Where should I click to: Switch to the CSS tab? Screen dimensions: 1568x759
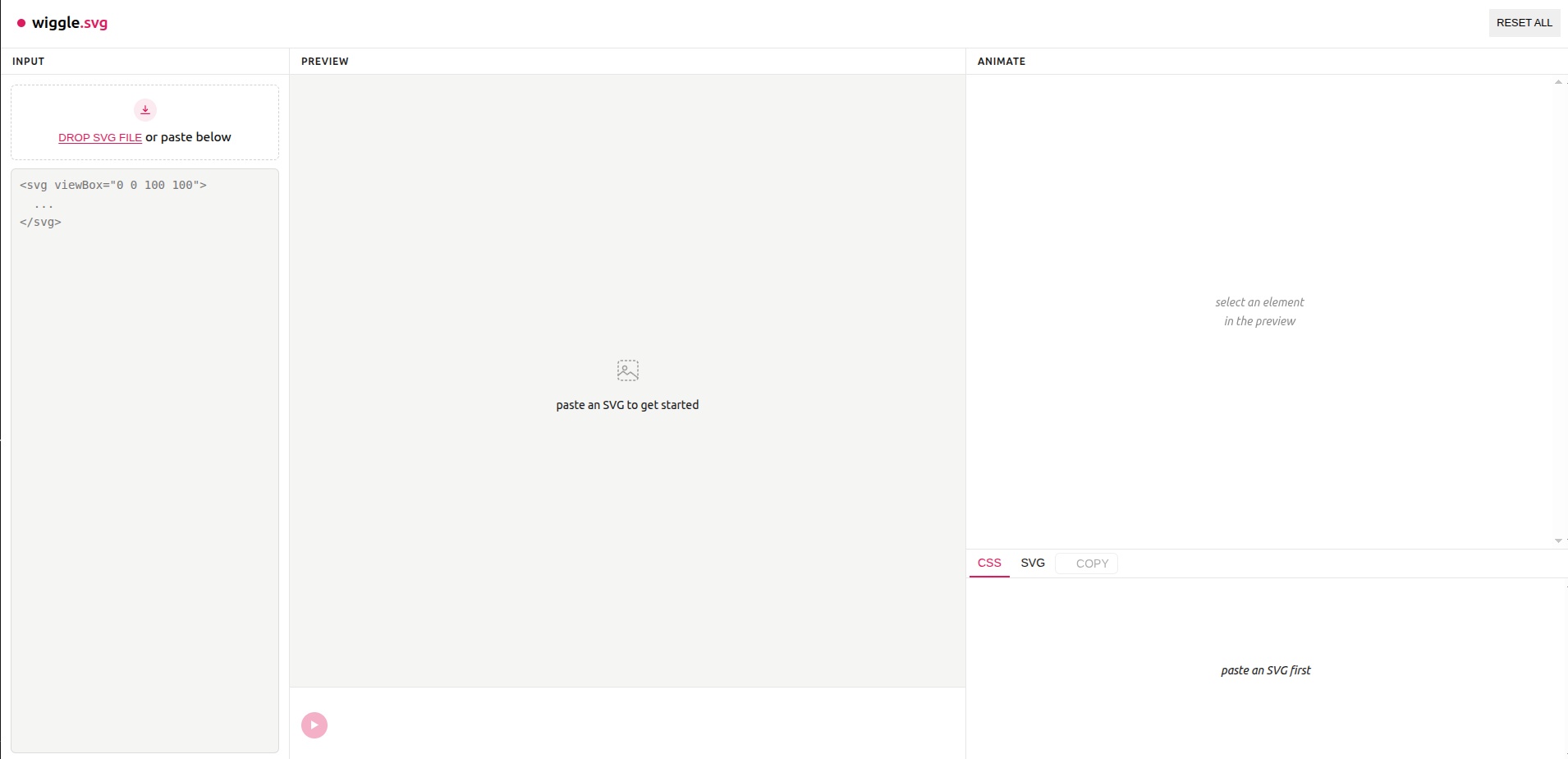click(989, 563)
